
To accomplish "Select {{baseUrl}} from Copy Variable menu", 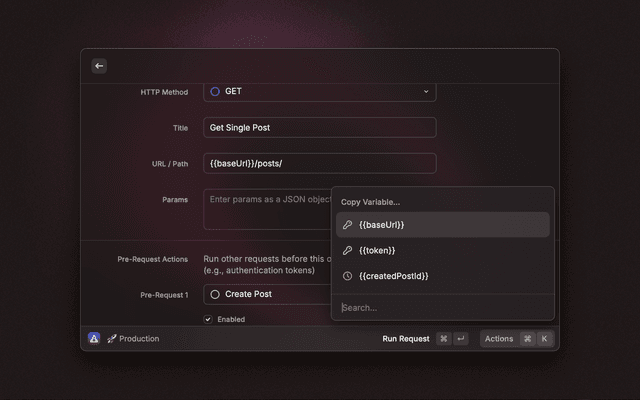I will tap(442, 225).
